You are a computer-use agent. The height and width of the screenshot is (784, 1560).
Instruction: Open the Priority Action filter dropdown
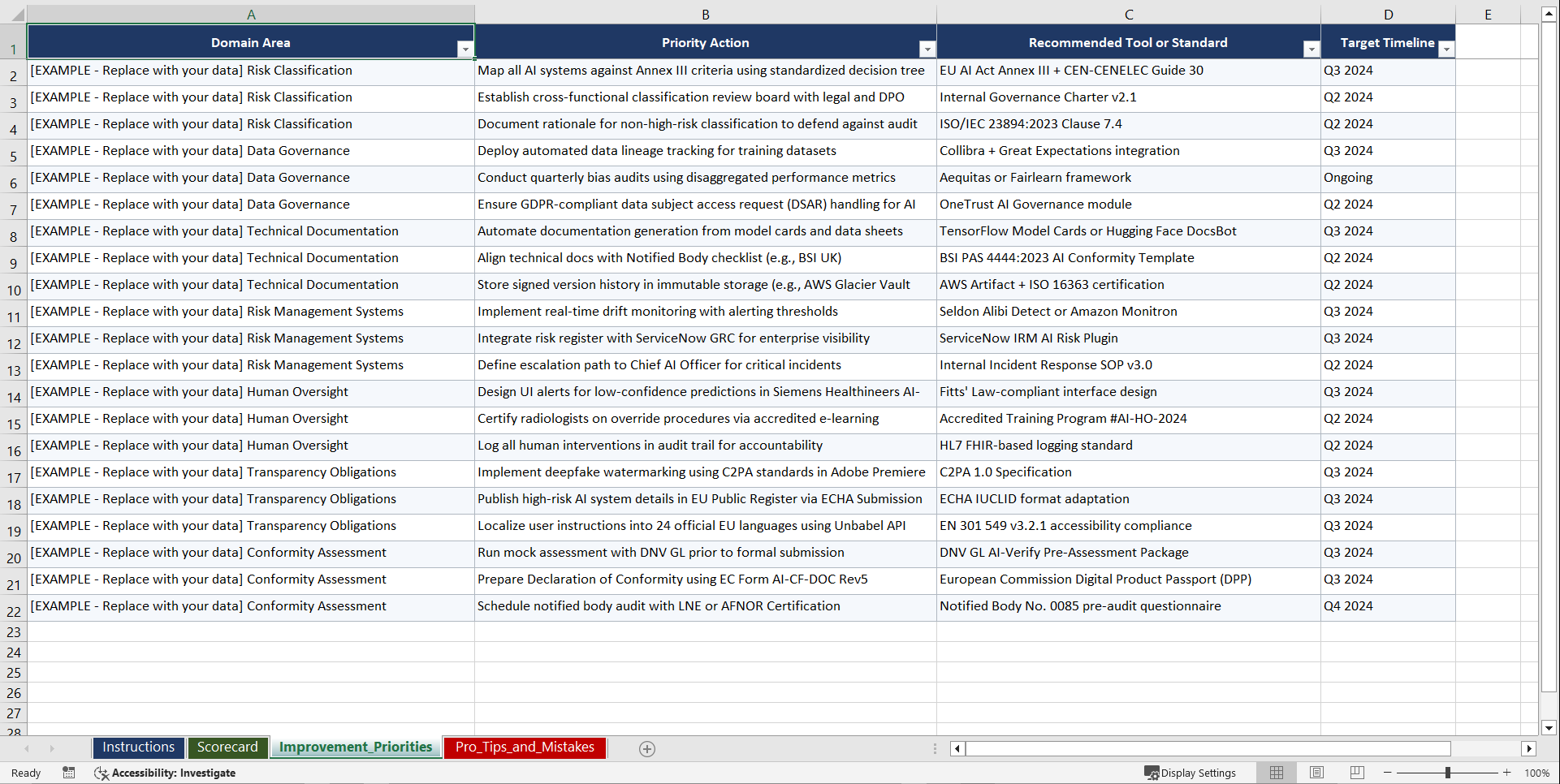[x=927, y=50]
